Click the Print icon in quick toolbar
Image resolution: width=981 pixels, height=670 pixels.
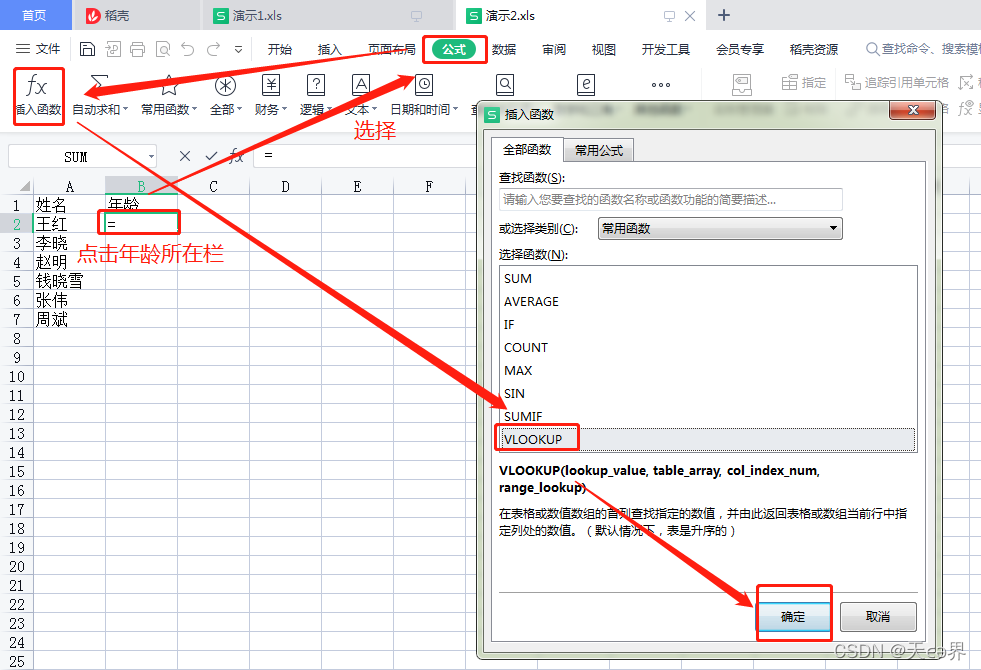[x=138, y=49]
